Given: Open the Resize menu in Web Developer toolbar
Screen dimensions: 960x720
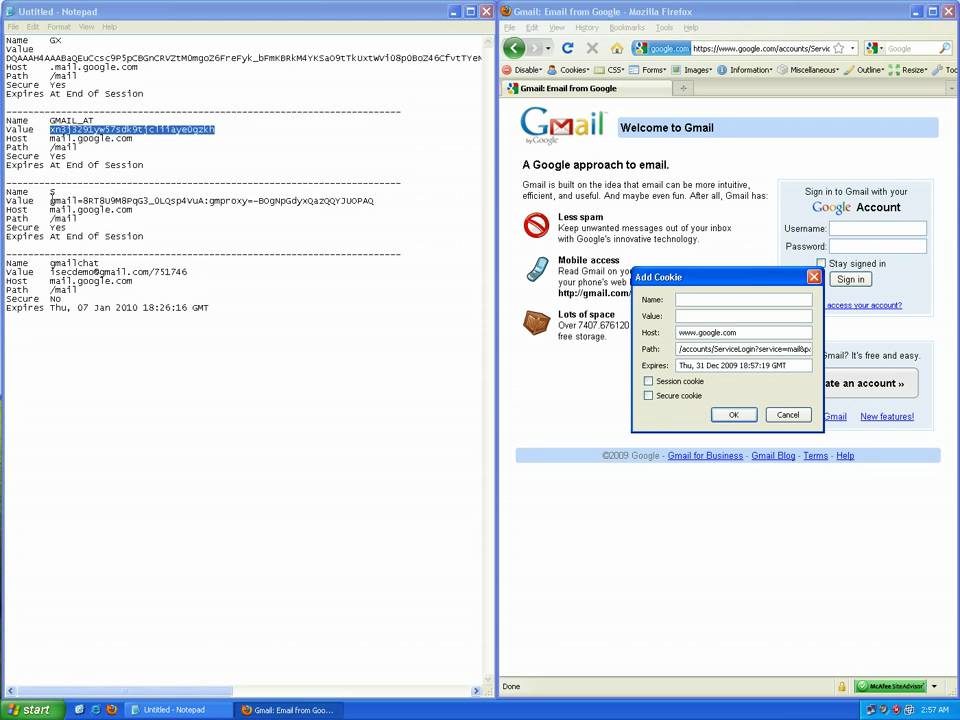Looking at the screenshot, I should coord(908,70).
